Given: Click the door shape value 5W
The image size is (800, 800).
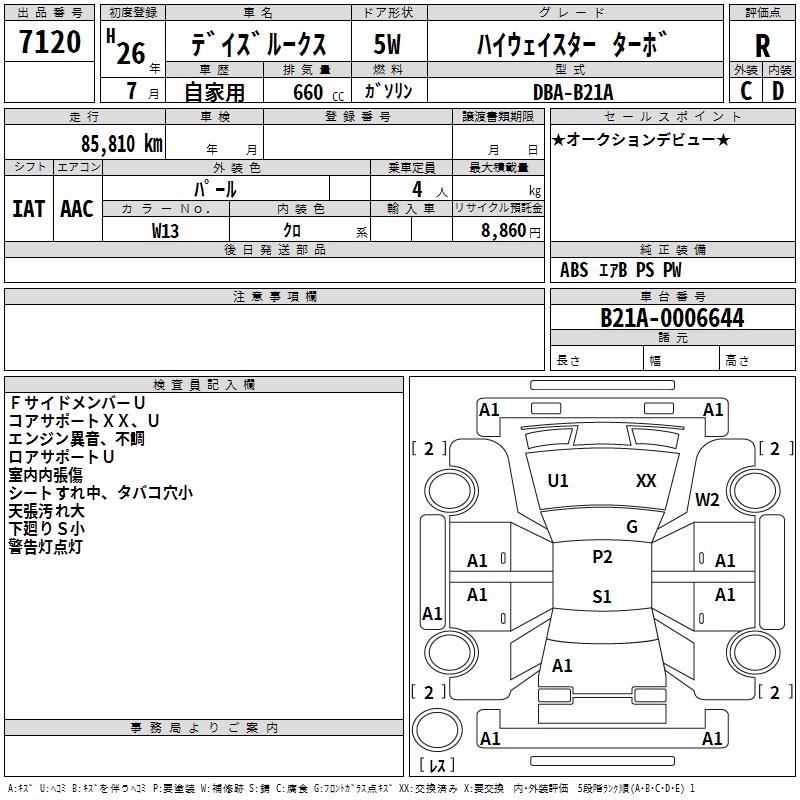Looking at the screenshot, I should click(x=387, y=44).
